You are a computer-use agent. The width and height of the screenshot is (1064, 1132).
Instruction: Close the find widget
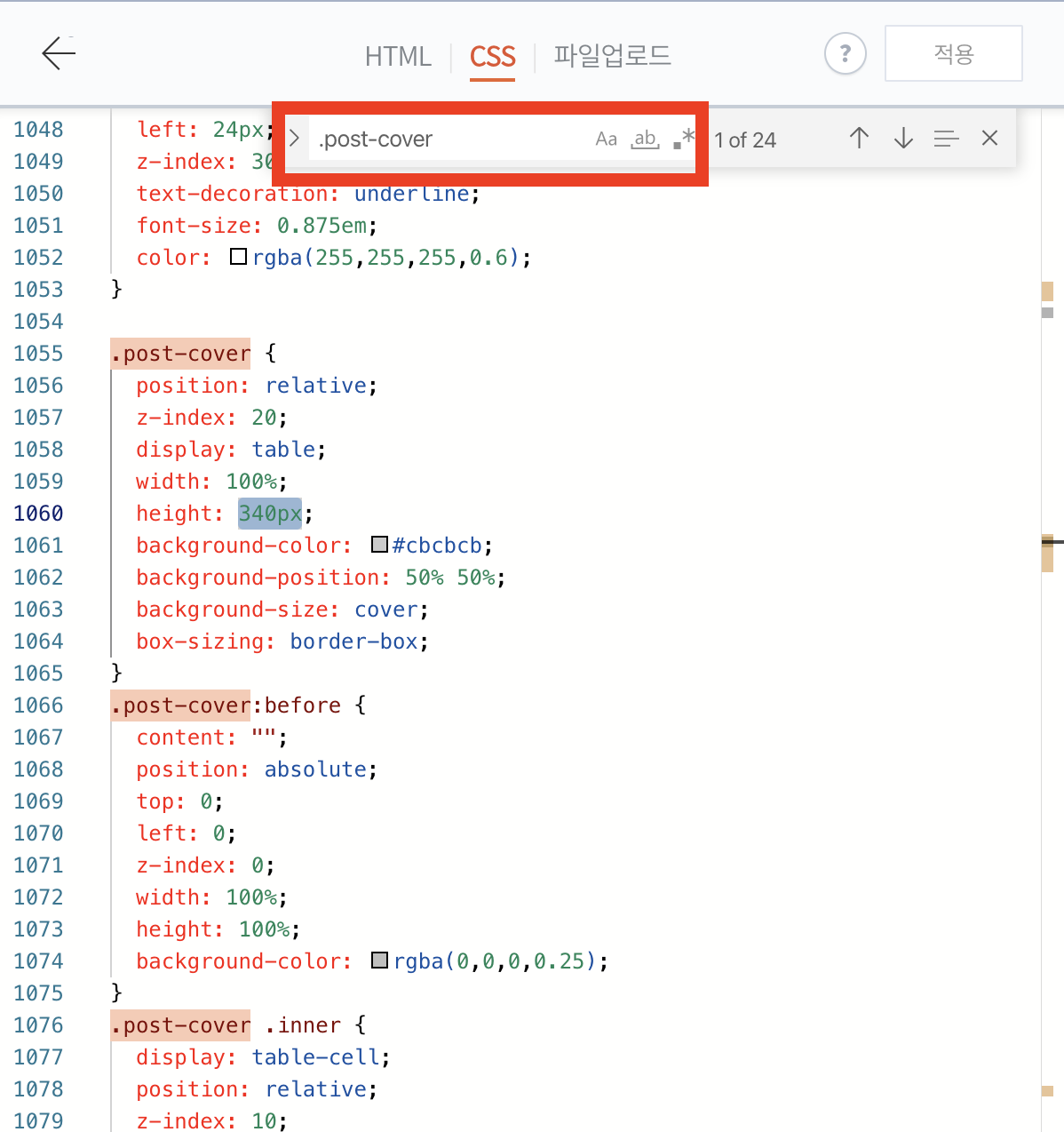click(x=989, y=138)
